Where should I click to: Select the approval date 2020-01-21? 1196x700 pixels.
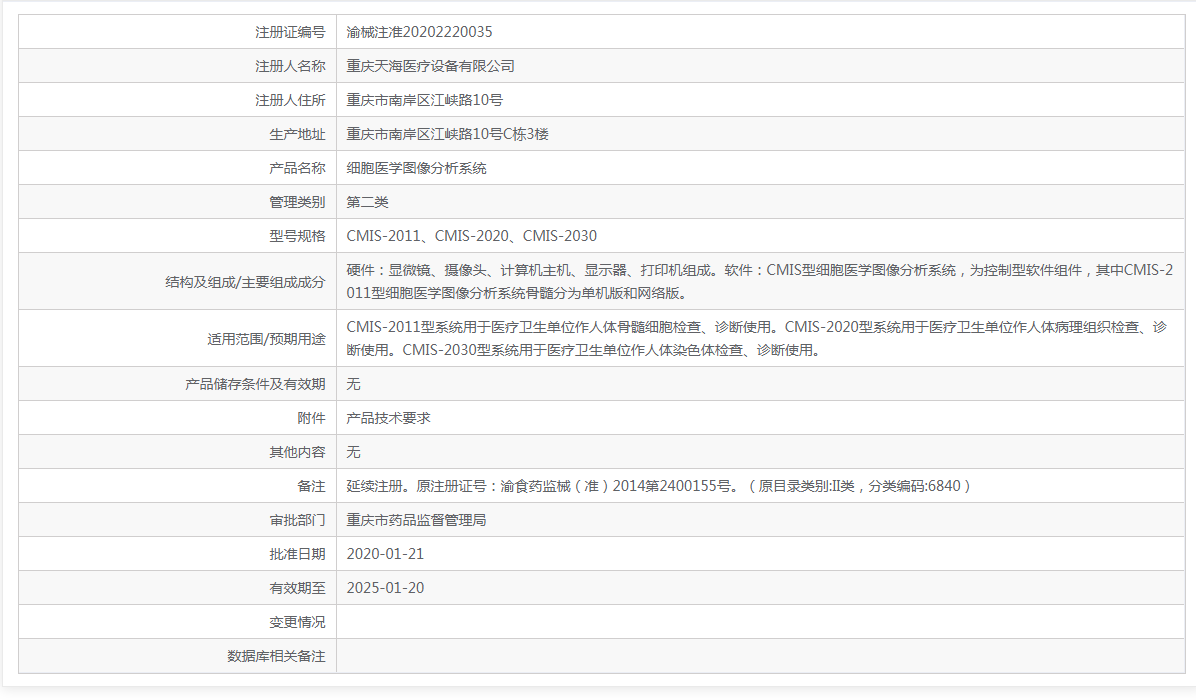385,553
